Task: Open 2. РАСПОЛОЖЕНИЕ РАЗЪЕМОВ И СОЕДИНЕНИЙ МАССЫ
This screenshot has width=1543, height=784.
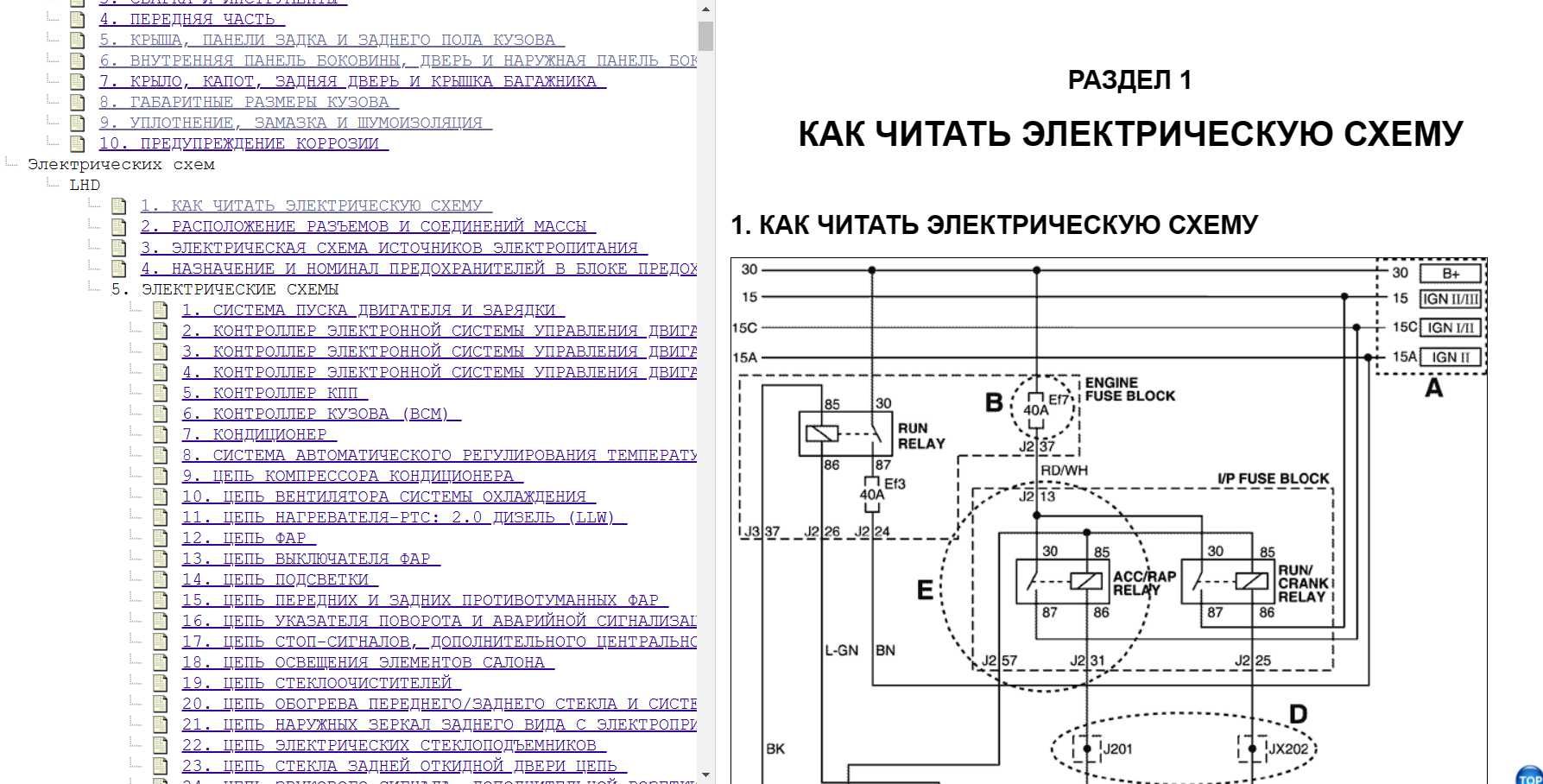Action: pos(368,226)
